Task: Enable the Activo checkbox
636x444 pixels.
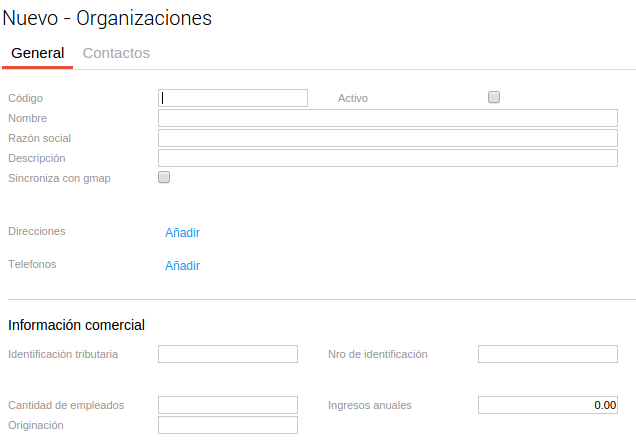Action: click(494, 97)
